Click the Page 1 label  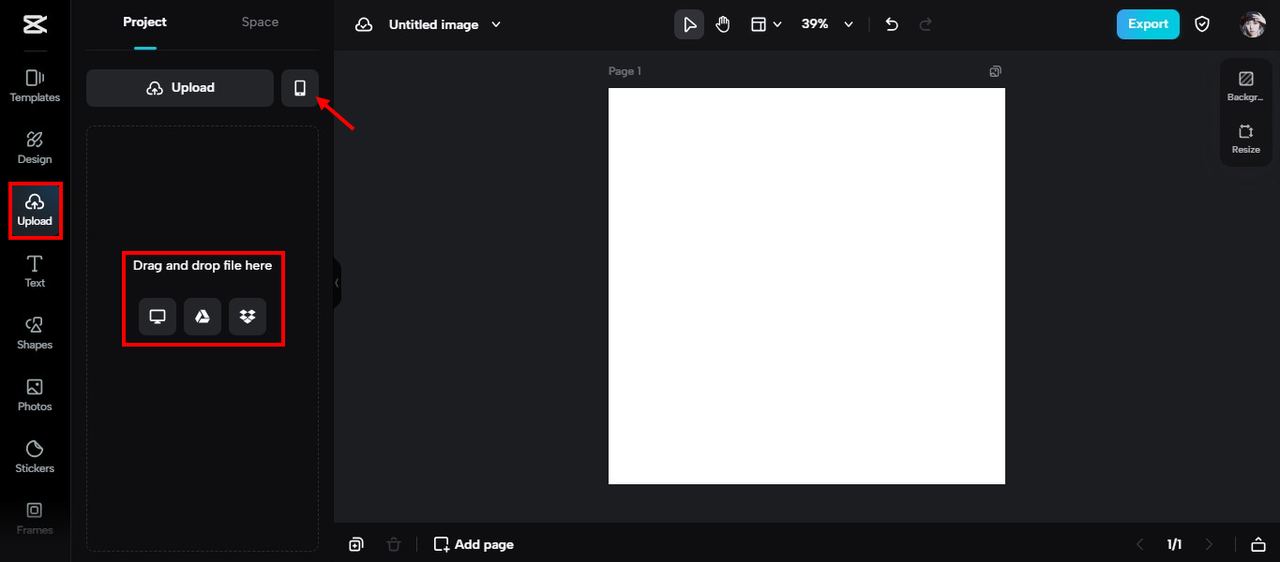pos(625,71)
